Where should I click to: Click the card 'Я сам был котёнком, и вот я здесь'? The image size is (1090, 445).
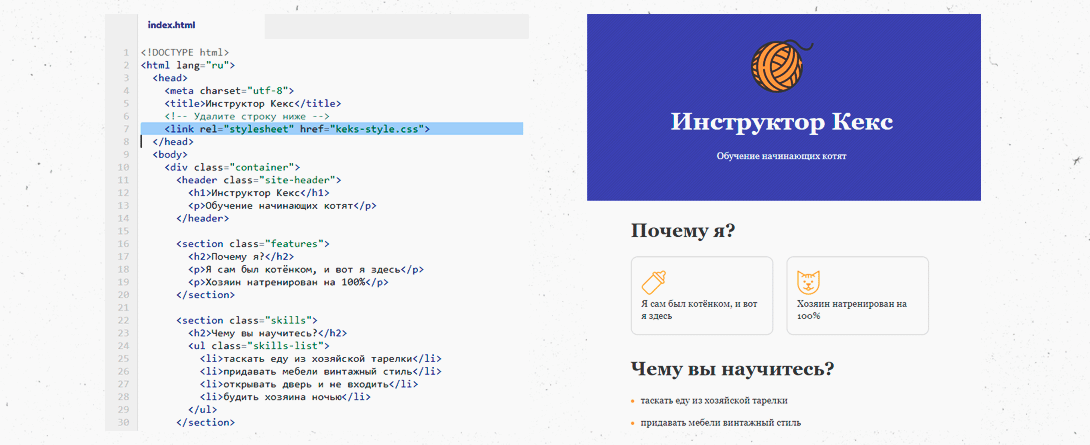point(702,296)
